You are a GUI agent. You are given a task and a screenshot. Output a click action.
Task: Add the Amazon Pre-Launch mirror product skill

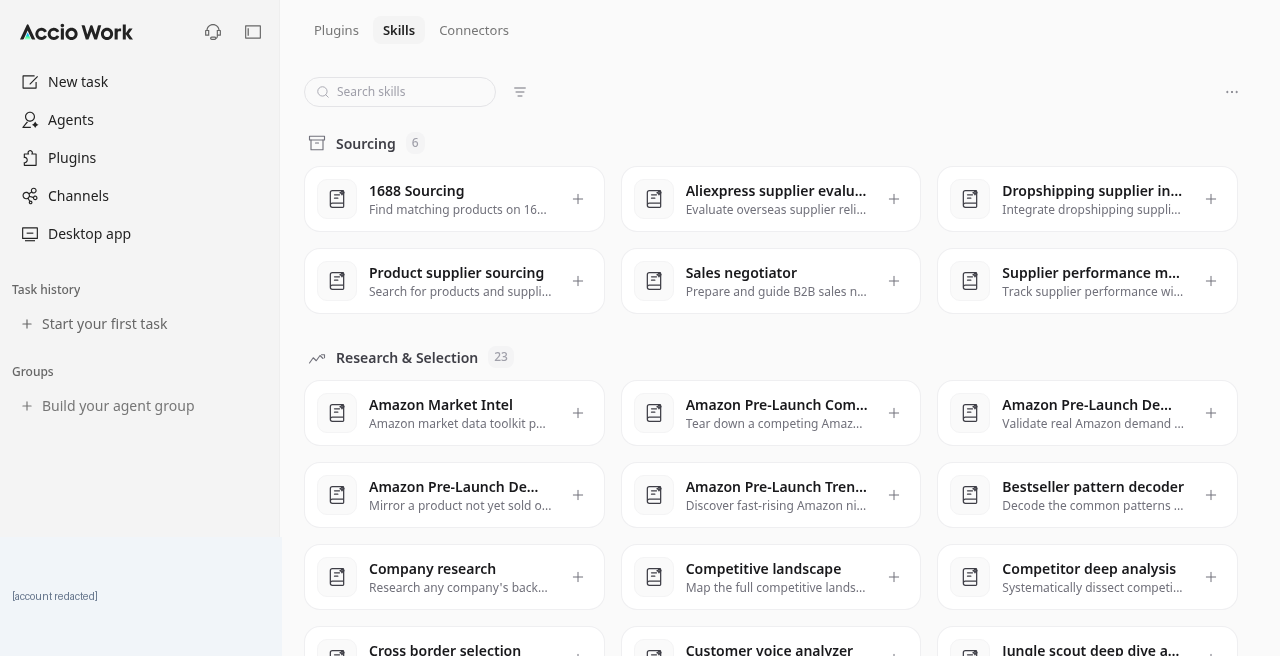click(578, 495)
